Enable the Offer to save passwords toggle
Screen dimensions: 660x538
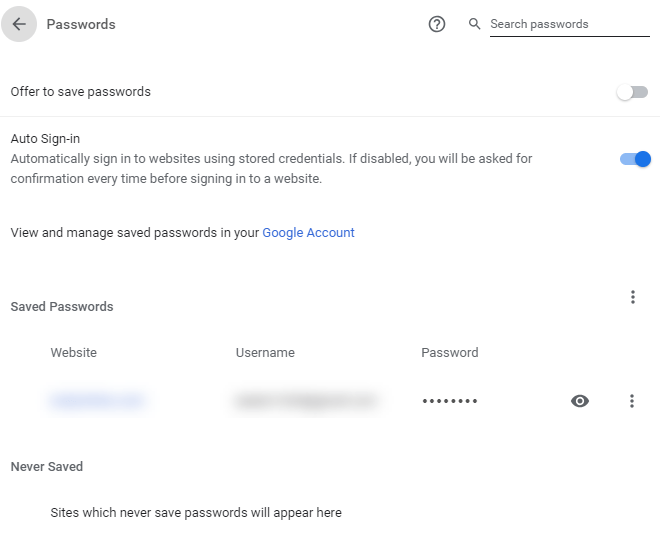click(x=632, y=92)
